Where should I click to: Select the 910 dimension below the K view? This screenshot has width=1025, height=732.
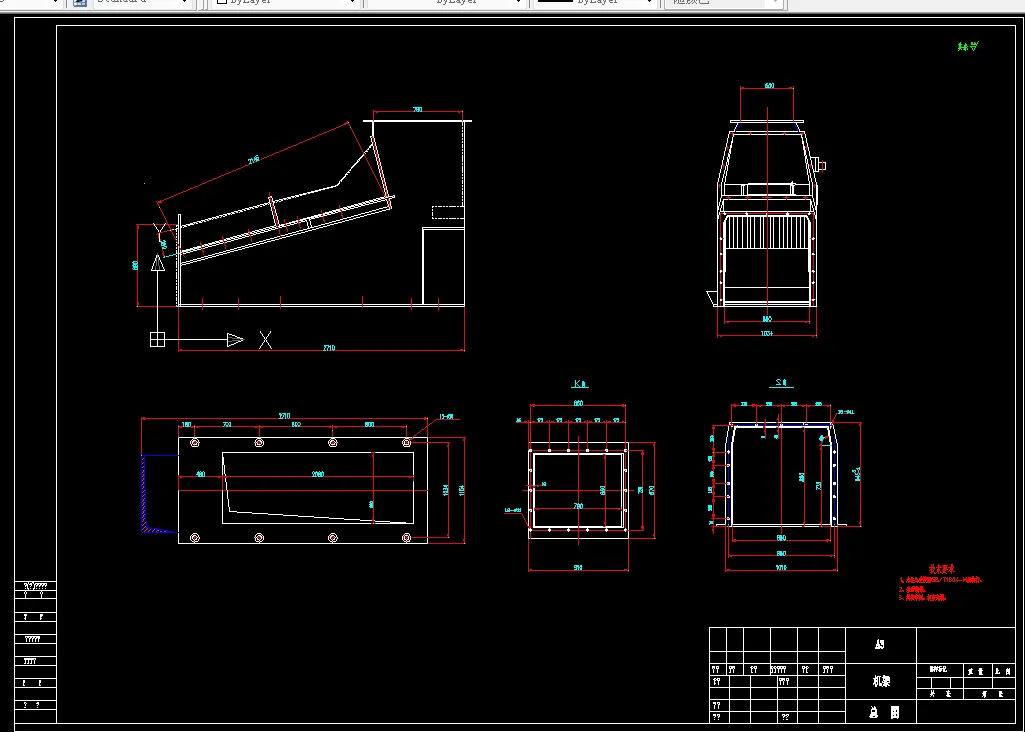[x=578, y=567]
